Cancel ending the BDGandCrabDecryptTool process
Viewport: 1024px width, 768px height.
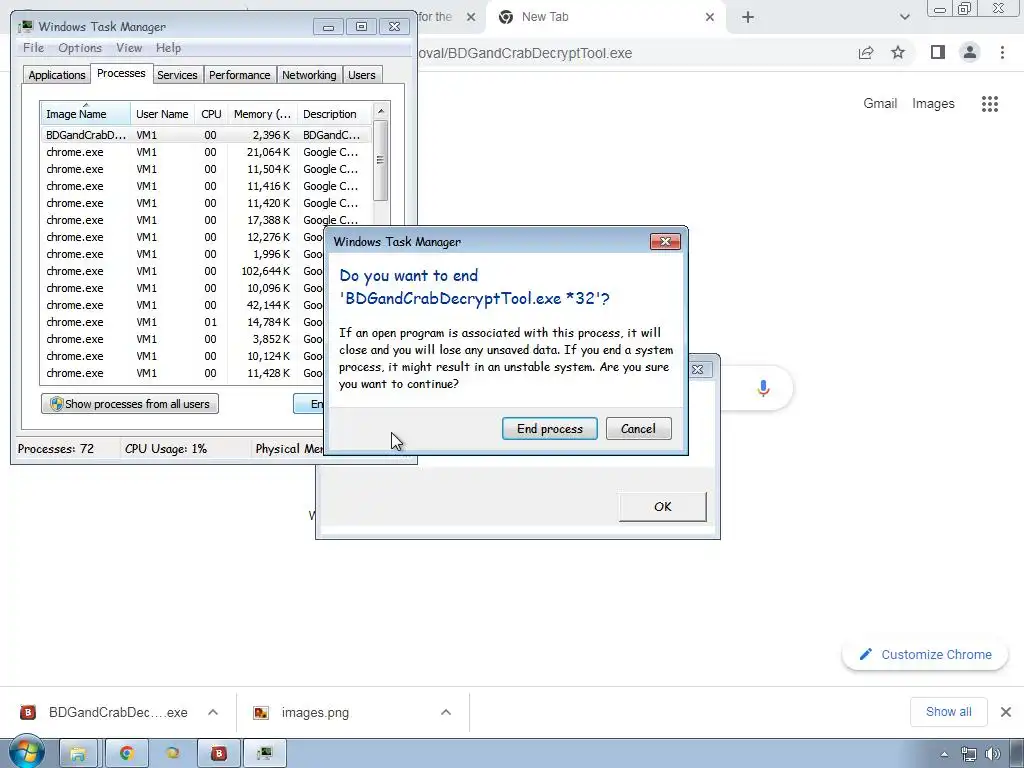pos(638,428)
